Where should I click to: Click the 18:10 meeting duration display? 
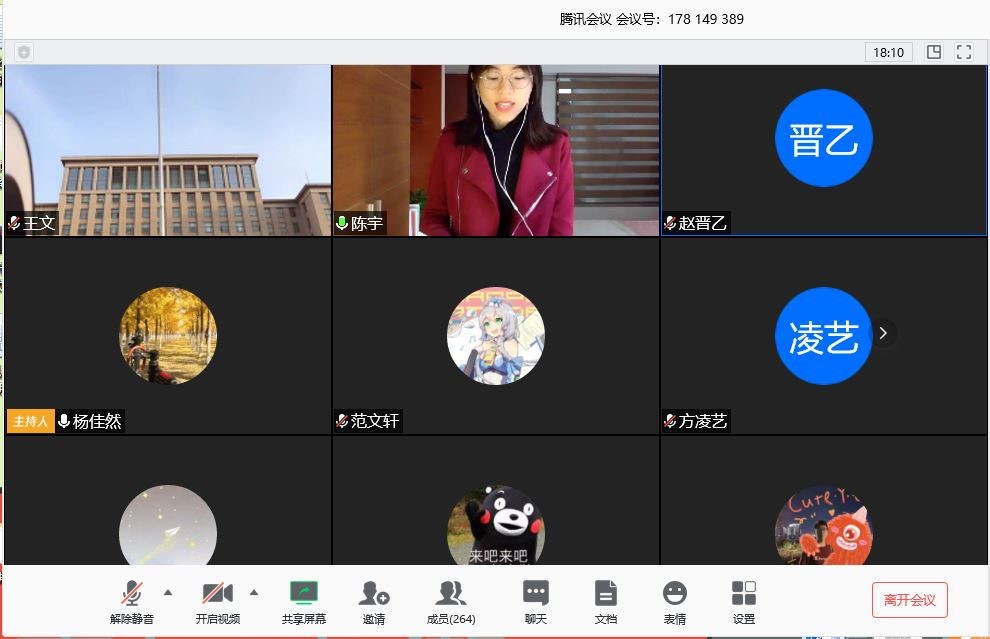[888, 52]
